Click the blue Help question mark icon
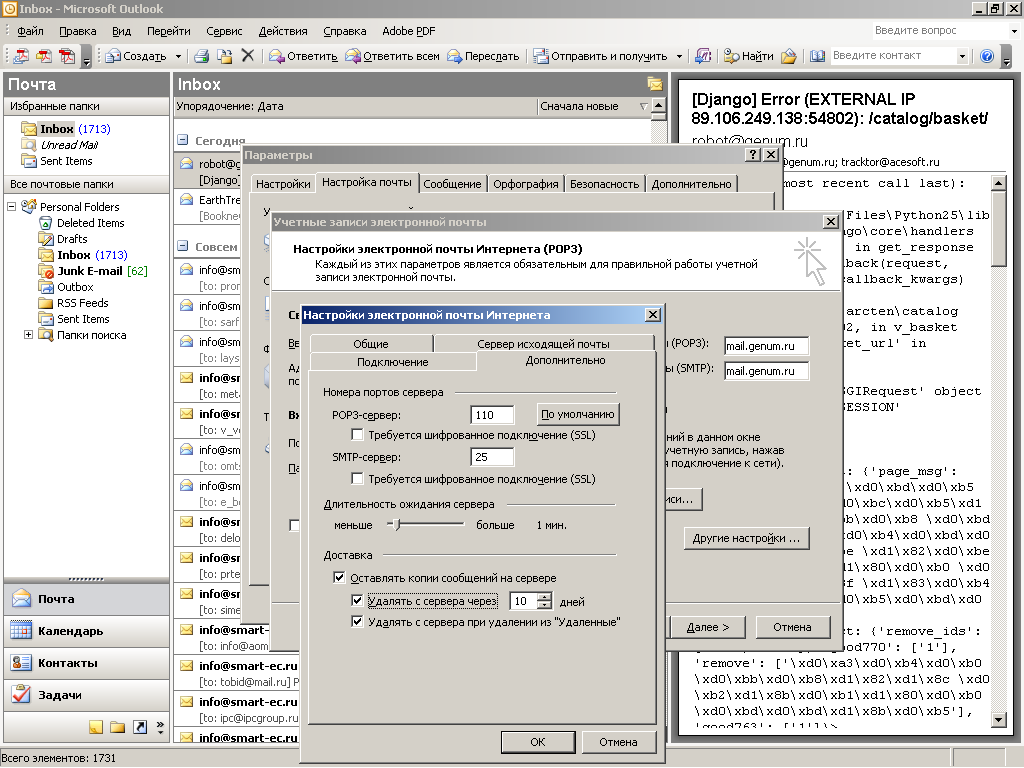Screen dimensions: 1024x768 coord(987,56)
